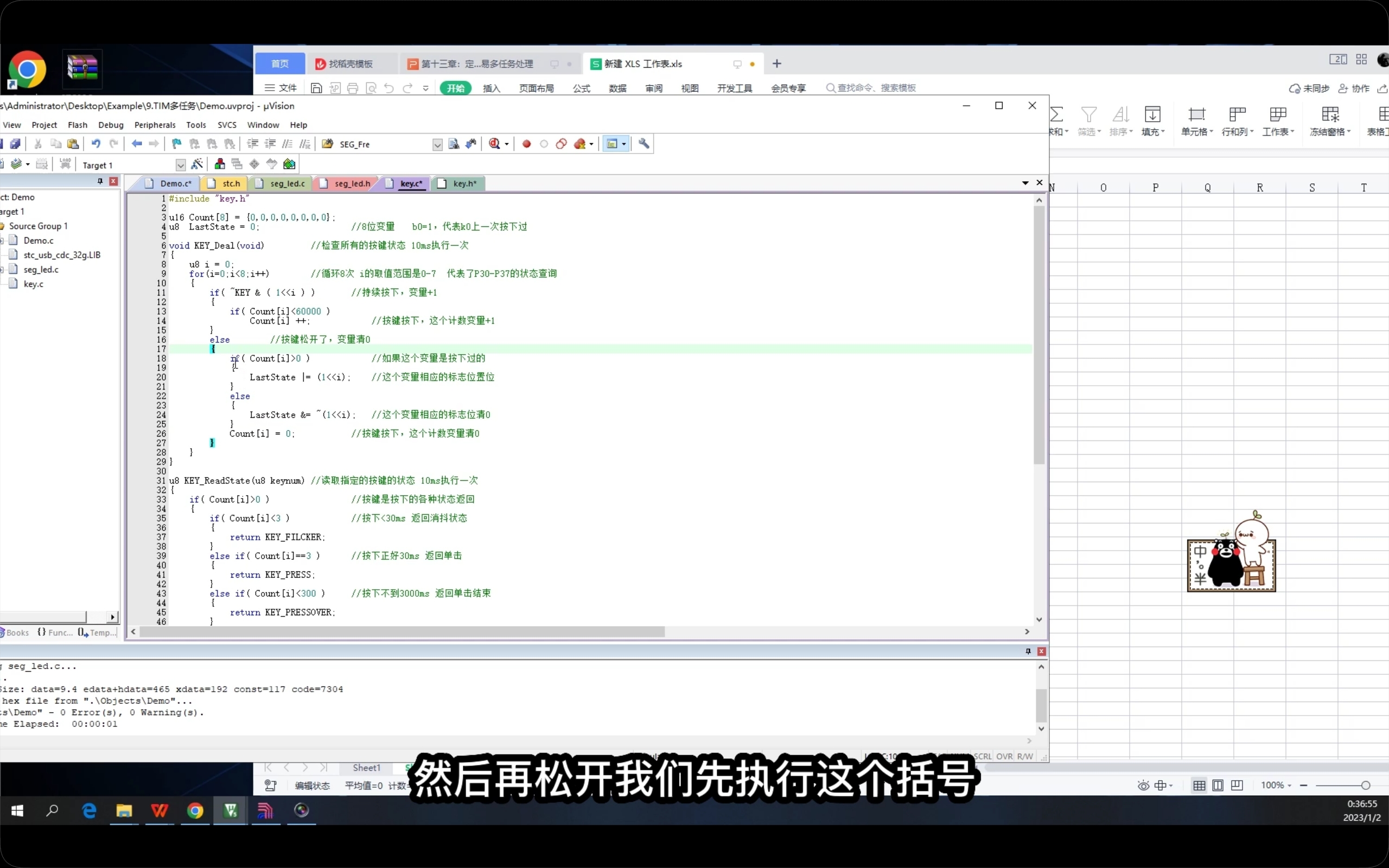Click the Redo arrow in µVision toolbar

pos(113,144)
